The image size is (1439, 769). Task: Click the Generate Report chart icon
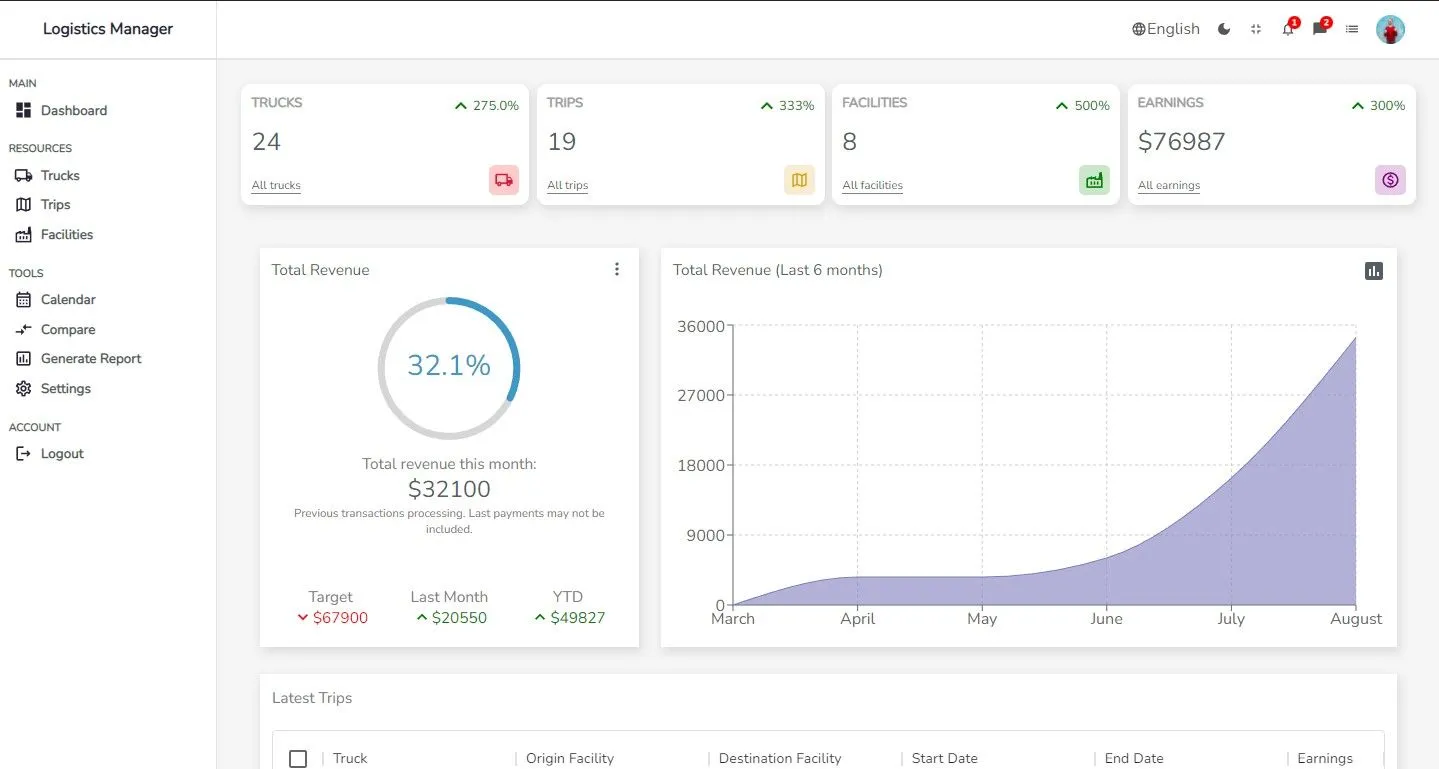point(24,358)
